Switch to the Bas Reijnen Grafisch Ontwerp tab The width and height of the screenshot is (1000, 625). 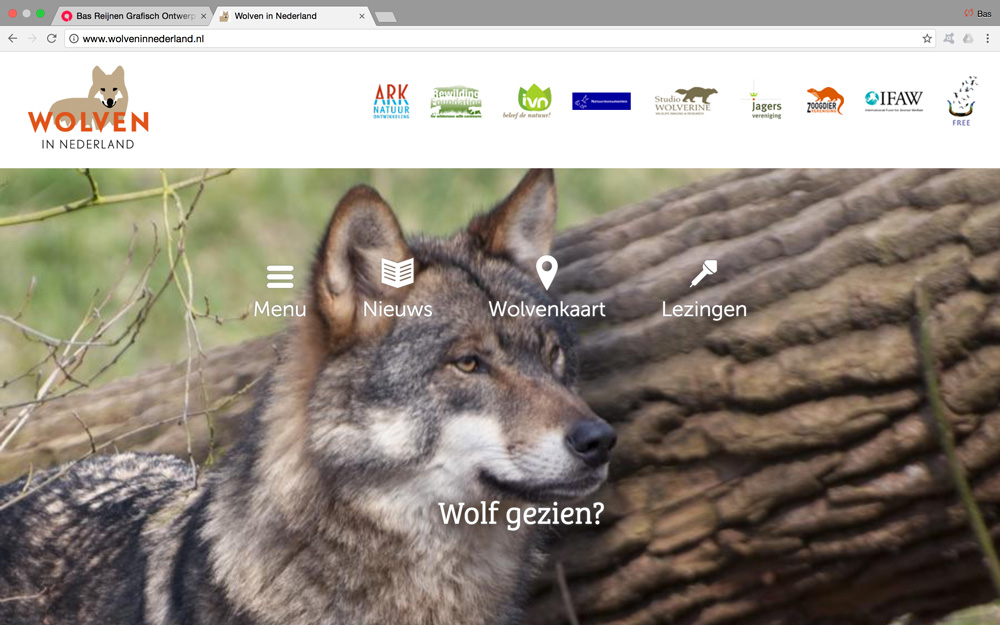point(133,15)
